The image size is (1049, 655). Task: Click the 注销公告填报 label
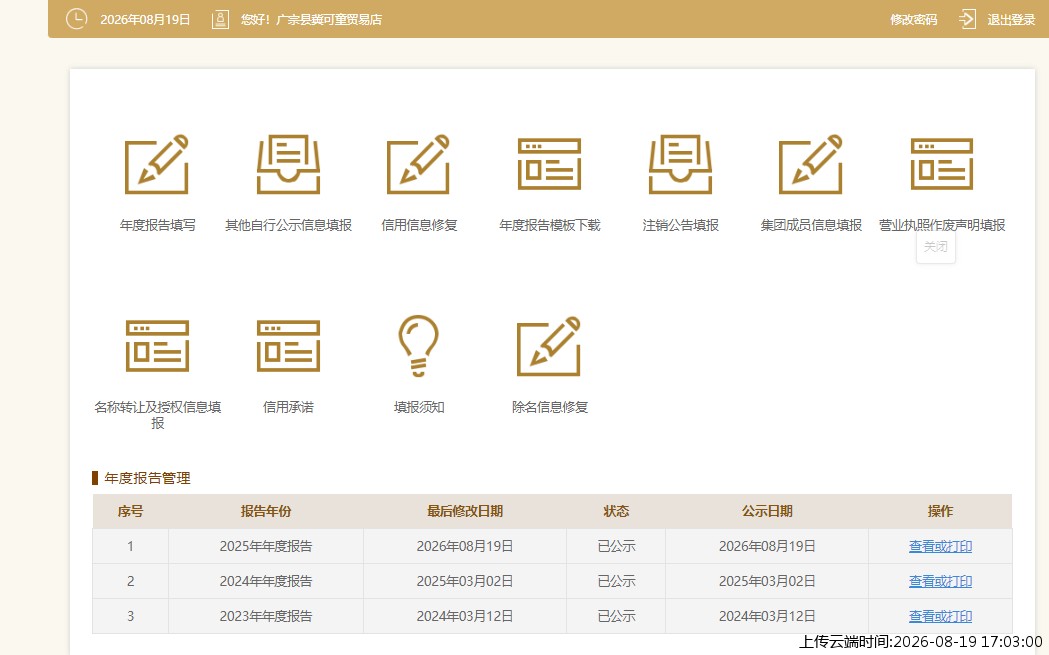click(680, 225)
